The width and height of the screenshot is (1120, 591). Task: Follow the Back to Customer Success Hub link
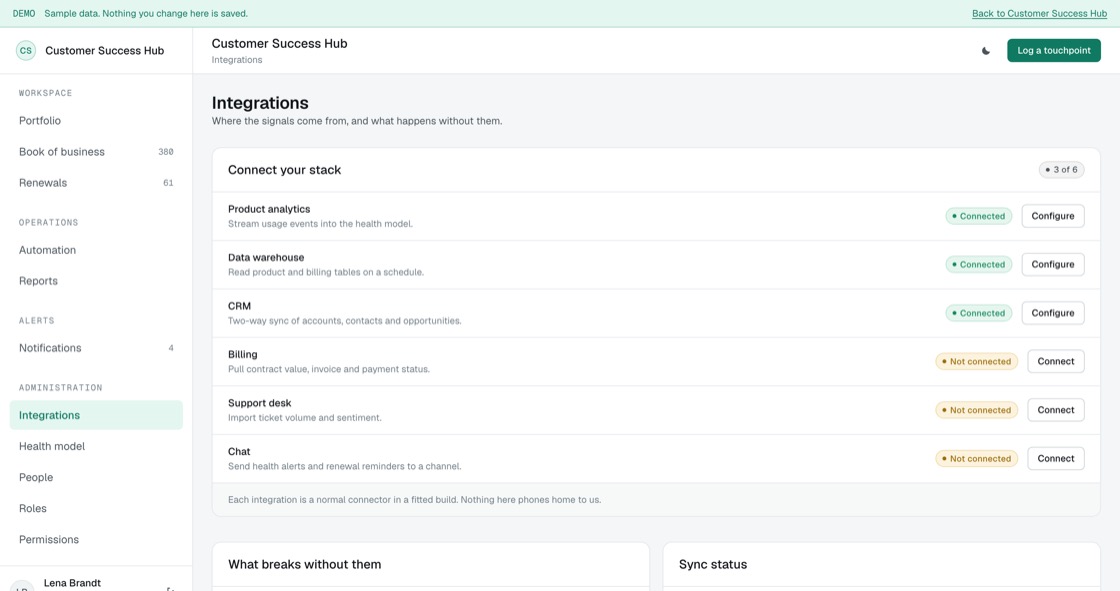[x=1039, y=14]
